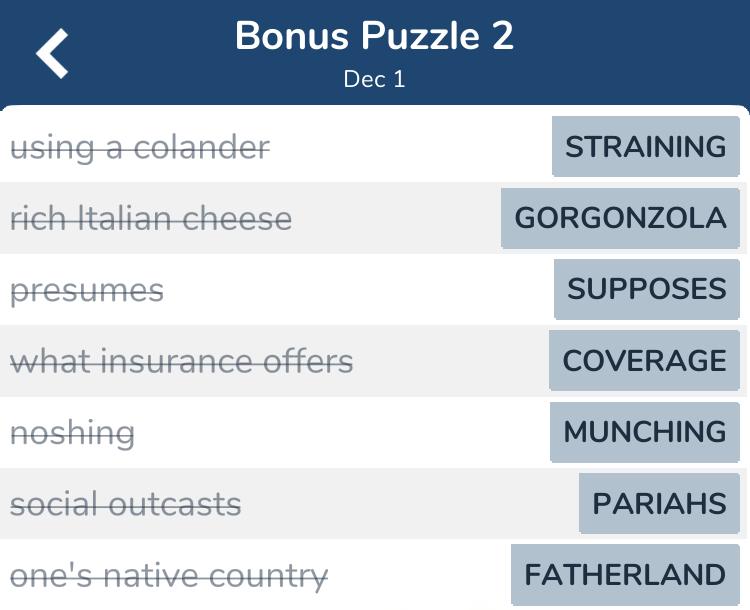This screenshot has width=750, height=610.
Task: Tap the "social outcasts" clue text
Action: pyautogui.click(x=125, y=504)
